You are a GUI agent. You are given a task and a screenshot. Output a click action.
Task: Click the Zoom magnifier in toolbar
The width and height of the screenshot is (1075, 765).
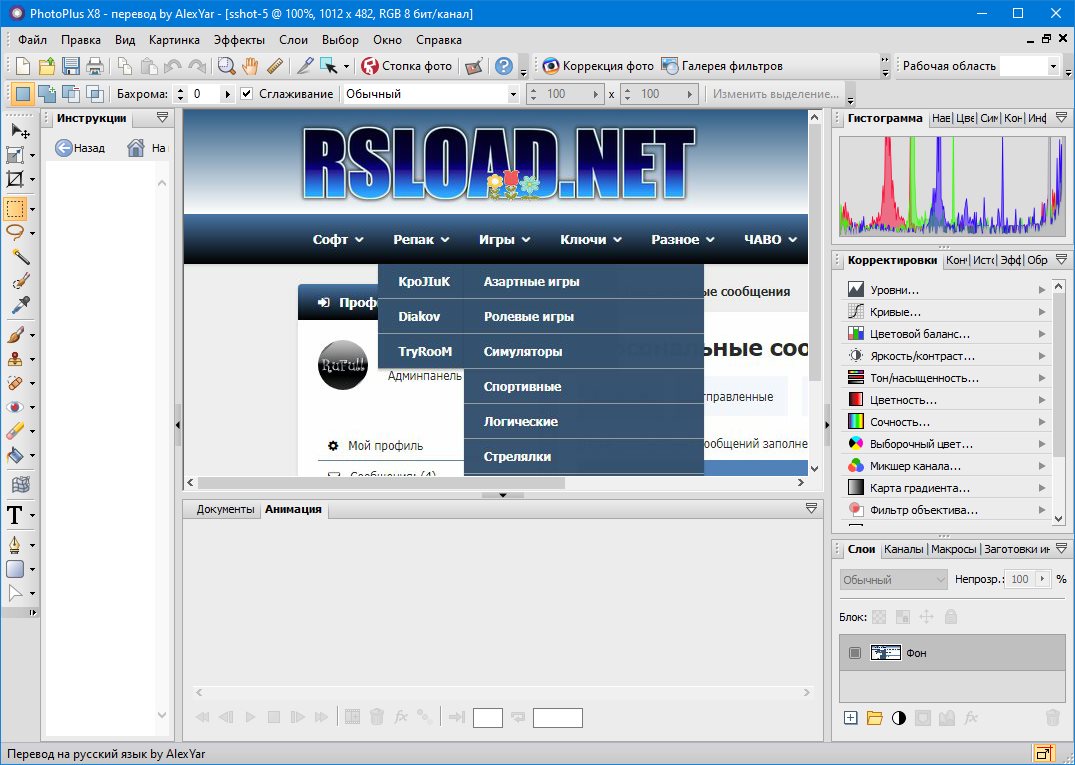tap(226, 66)
